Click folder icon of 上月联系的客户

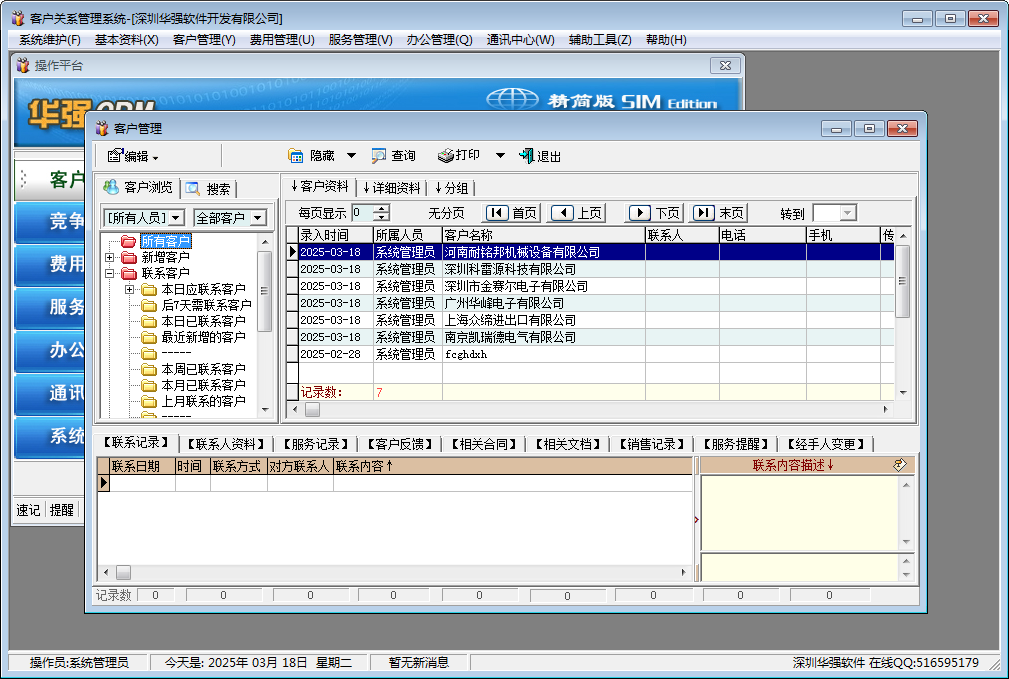coord(149,402)
